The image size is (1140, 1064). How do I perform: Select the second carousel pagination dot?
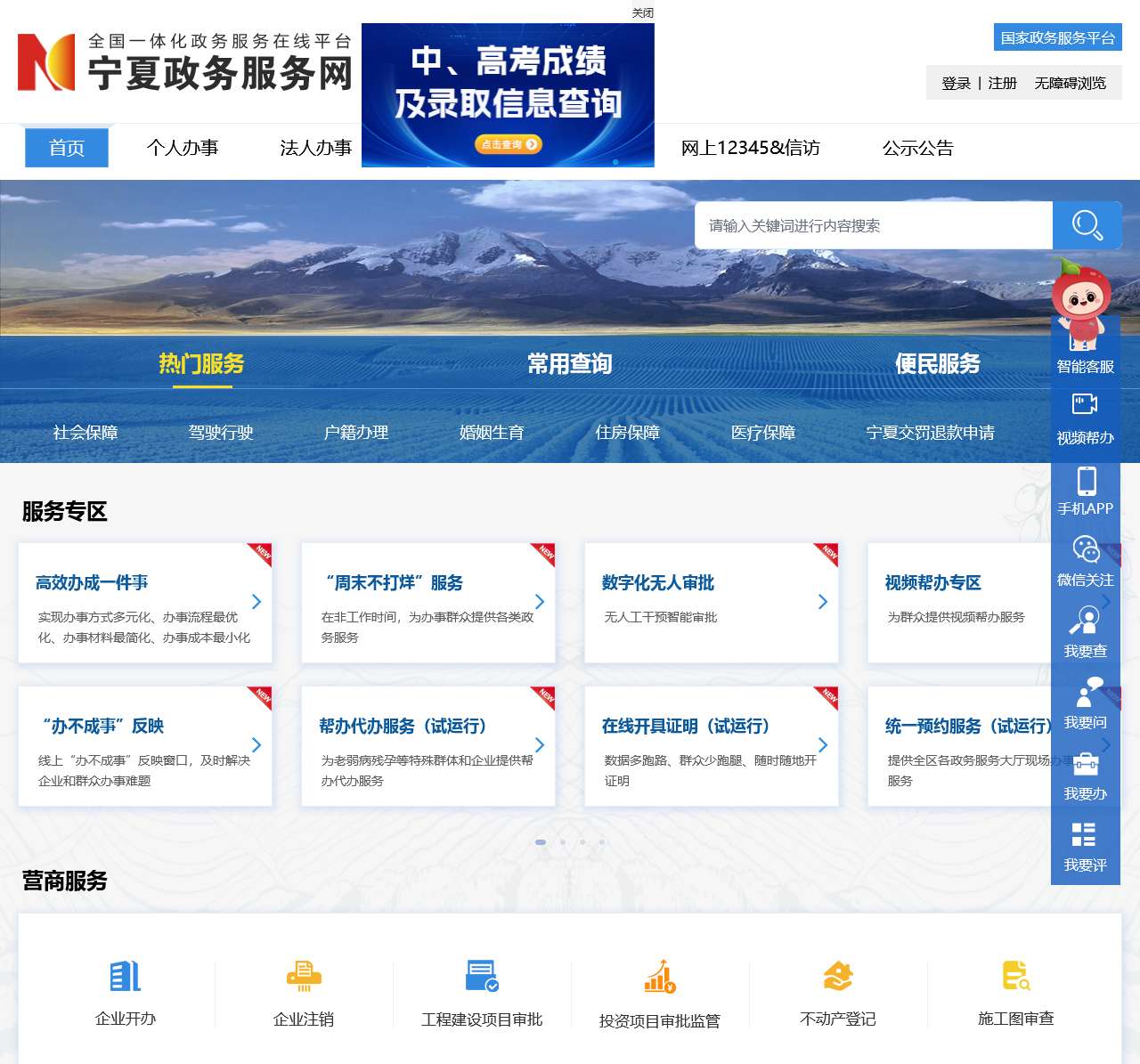pos(563,842)
